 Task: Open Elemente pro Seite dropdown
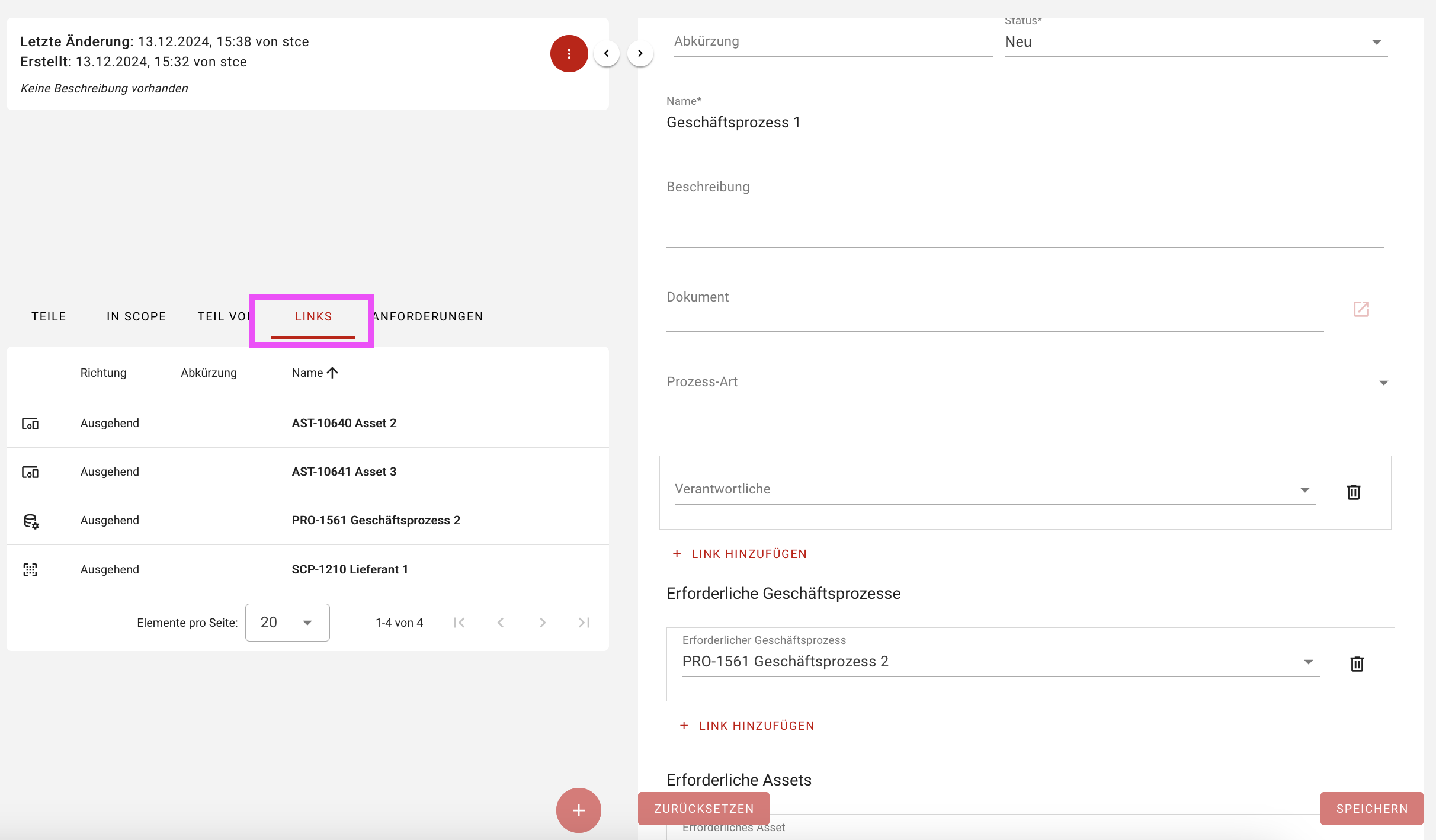pyautogui.click(x=287, y=623)
